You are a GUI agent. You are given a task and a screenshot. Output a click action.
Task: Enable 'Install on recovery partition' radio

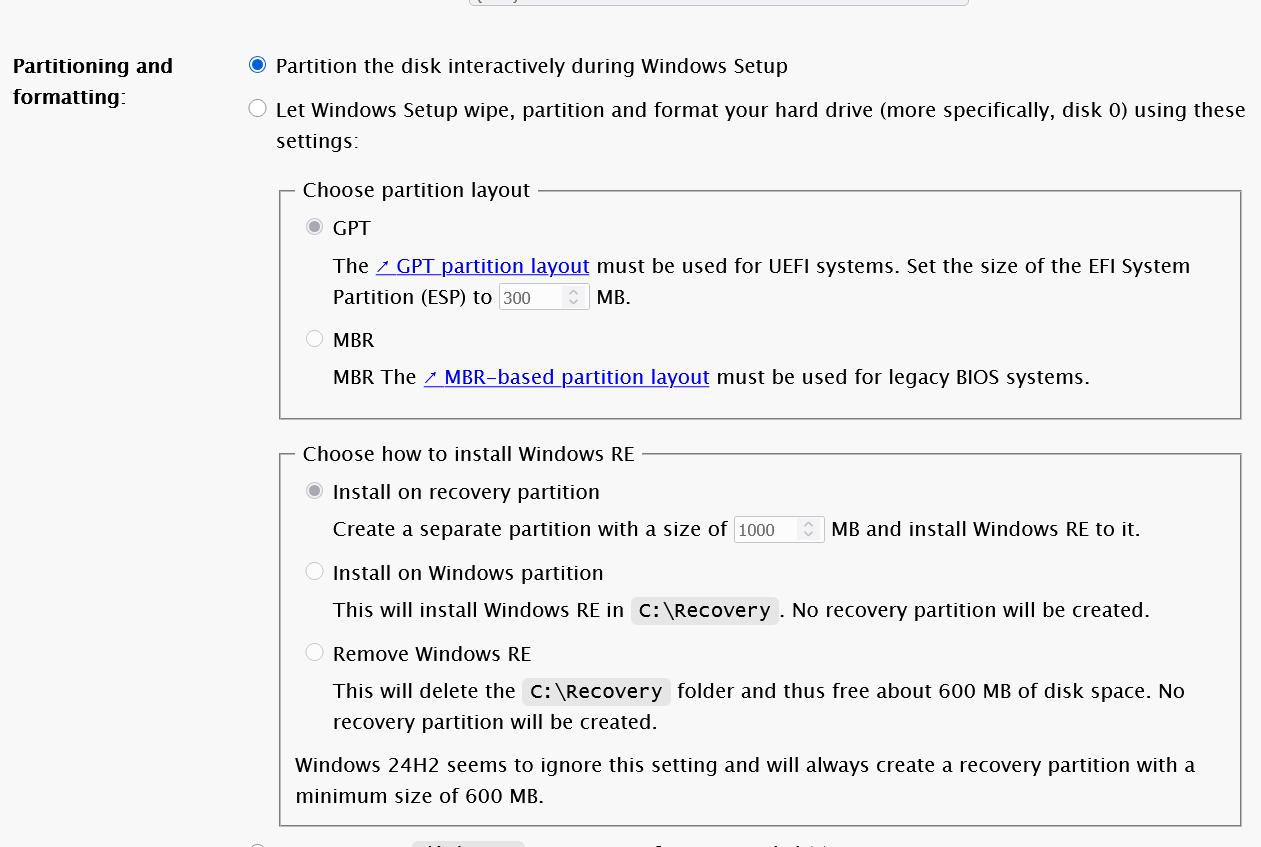[315, 492]
